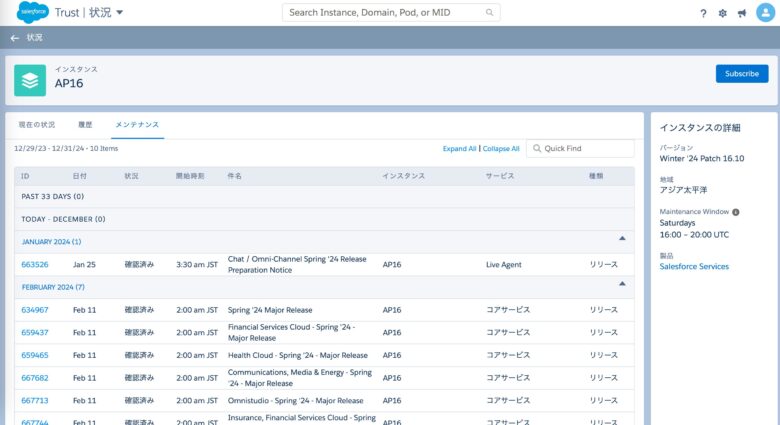The image size is (780, 425).
Task: Click the Collapse All link
Action: coord(501,148)
